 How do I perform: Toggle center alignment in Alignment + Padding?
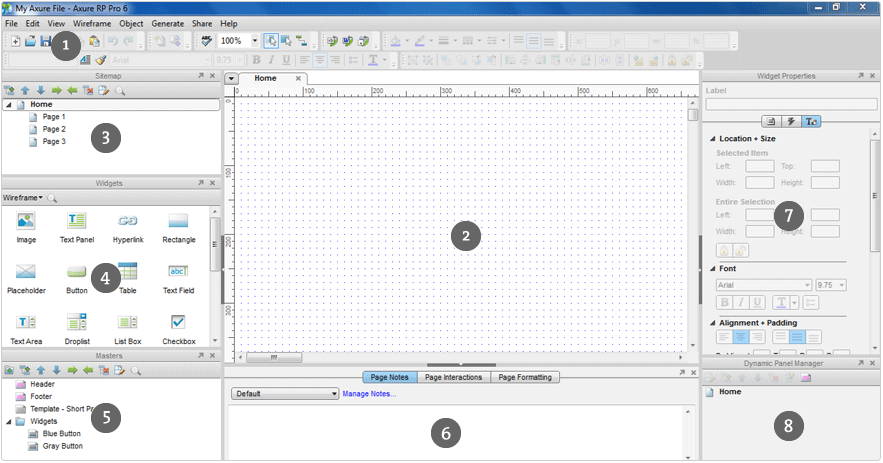pos(741,337)
